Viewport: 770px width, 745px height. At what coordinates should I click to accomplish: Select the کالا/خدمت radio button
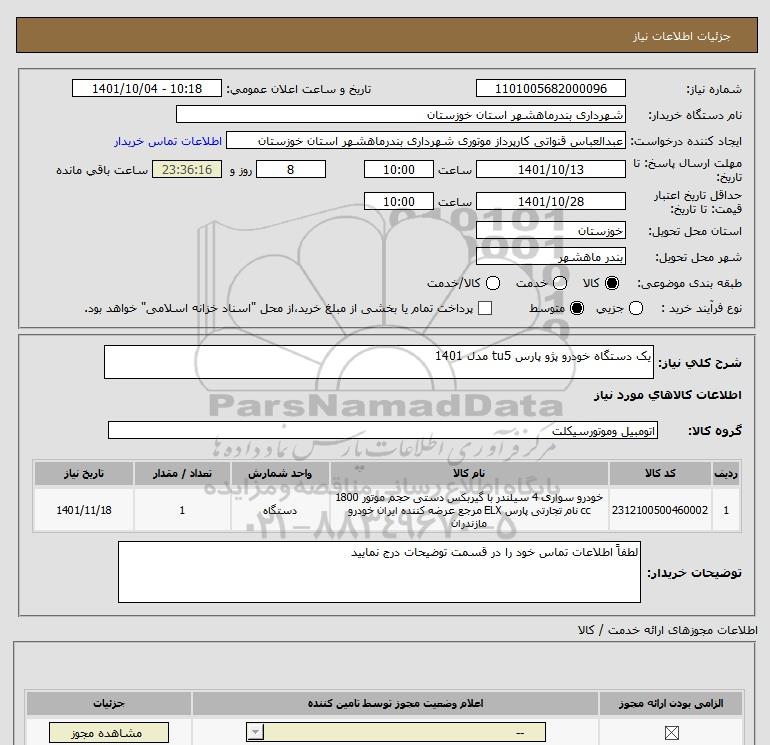pyautogui.click(x=493, y=283)
